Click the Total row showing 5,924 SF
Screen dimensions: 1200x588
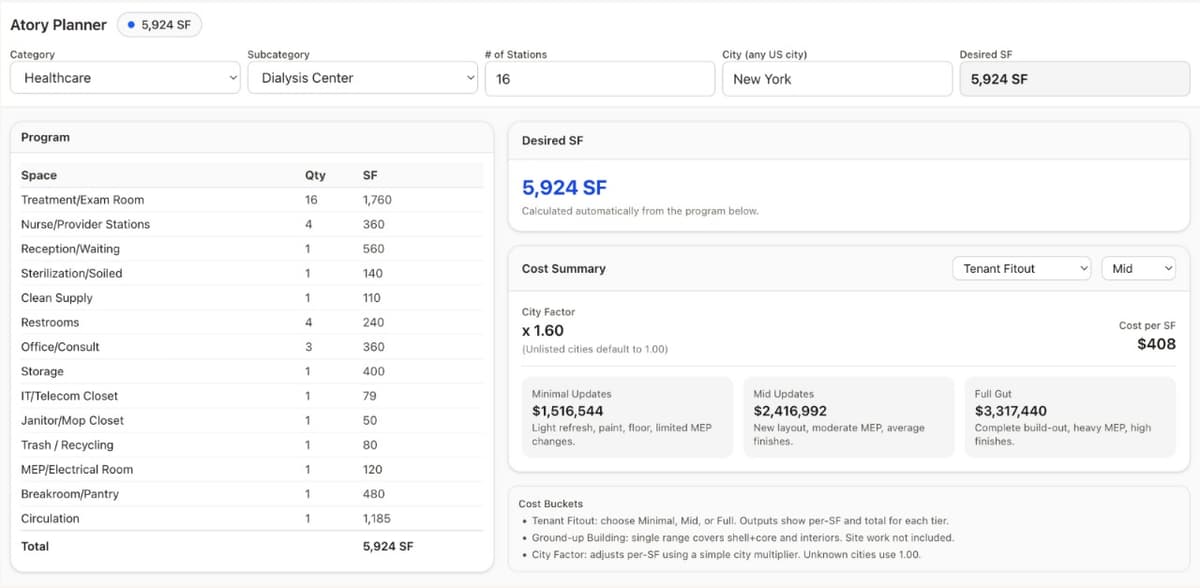pyautogui.click(x=200, y=546)
